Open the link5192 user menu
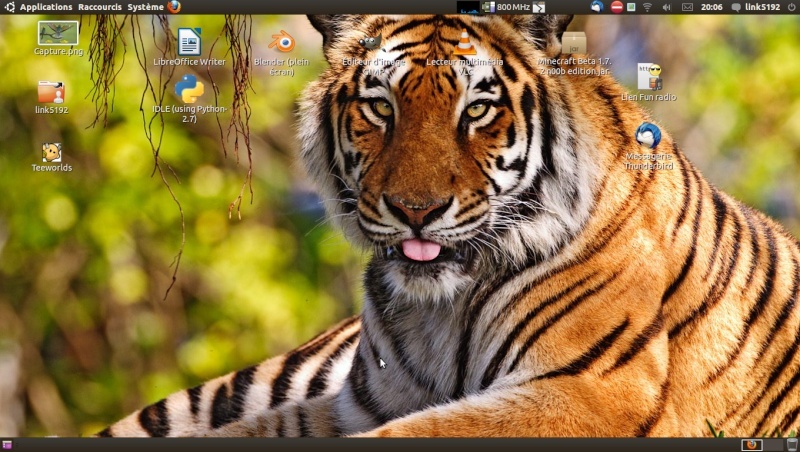Screen dimensions: 800x452 [762, 7]
